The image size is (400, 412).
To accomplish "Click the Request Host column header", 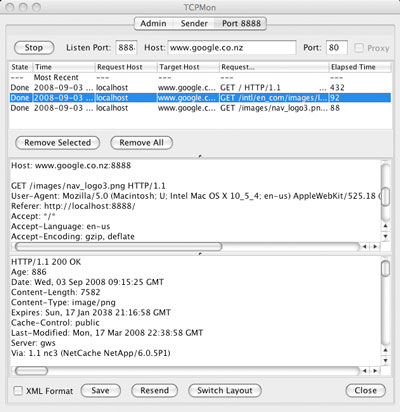I will pyautogui.click(x=126, y=67).
